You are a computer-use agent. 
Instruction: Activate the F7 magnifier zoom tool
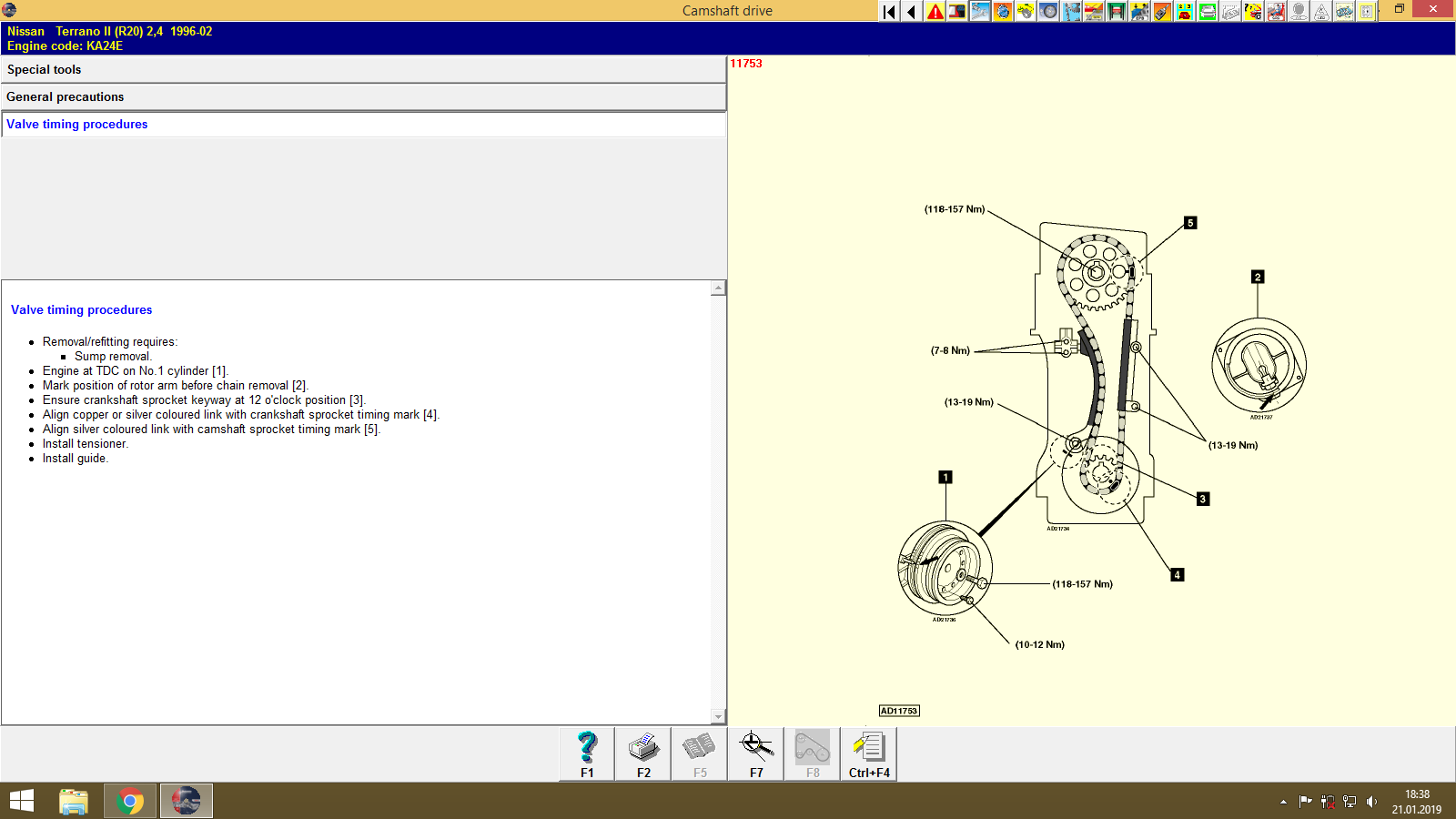click(755, 748)
